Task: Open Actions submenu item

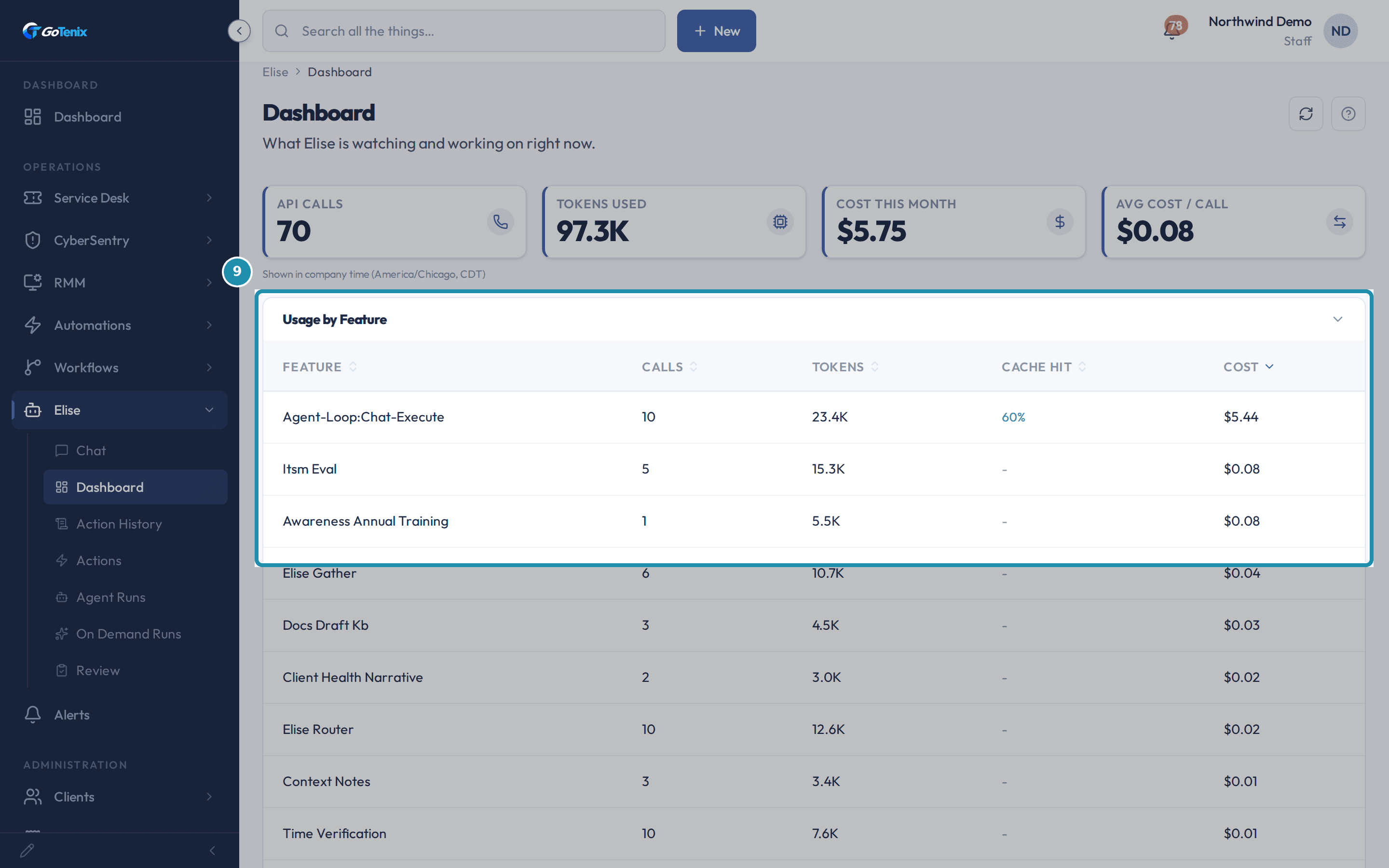Action: (136, 561)
